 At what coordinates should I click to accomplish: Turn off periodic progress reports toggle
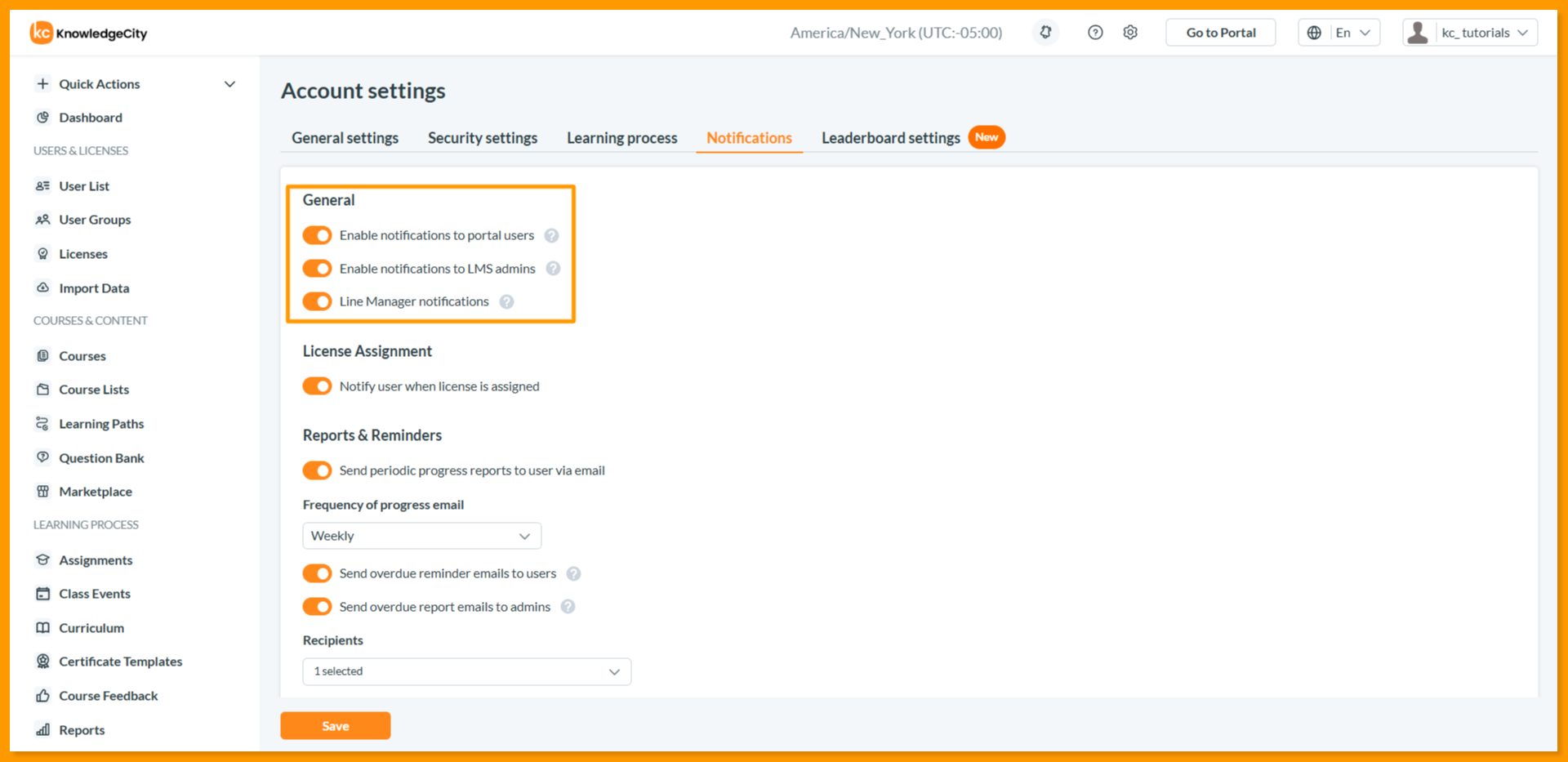pyautogui.click(x=317, y=470)
